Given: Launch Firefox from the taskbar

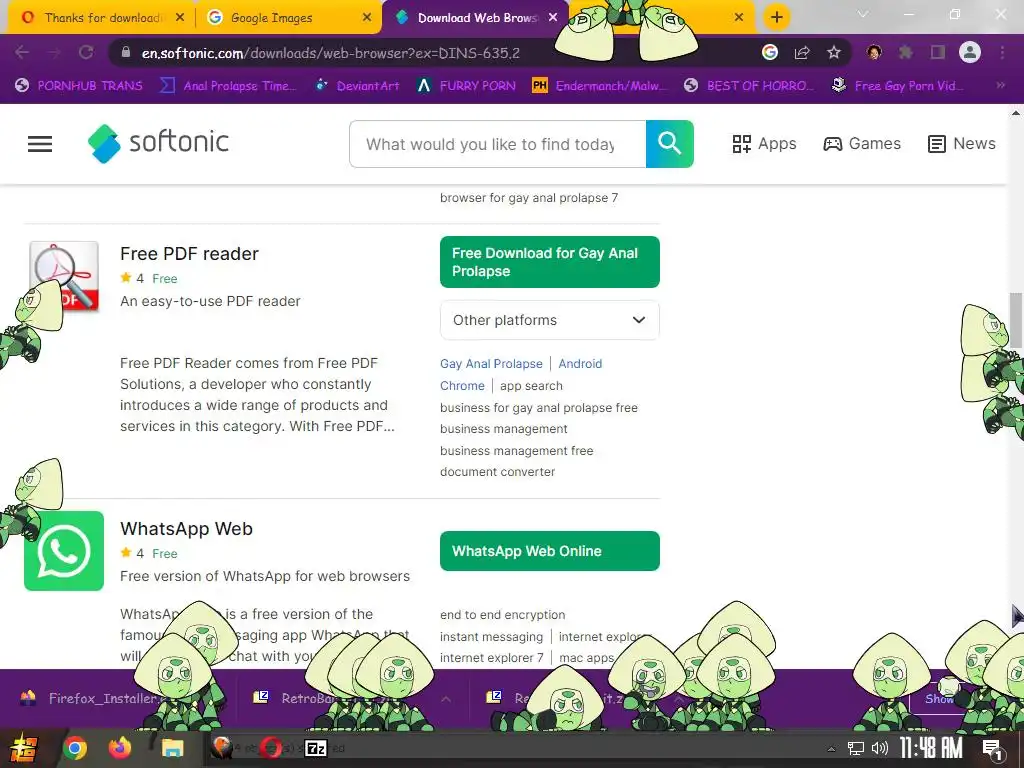Looking at the screenshot, I should tap(120, 748).
